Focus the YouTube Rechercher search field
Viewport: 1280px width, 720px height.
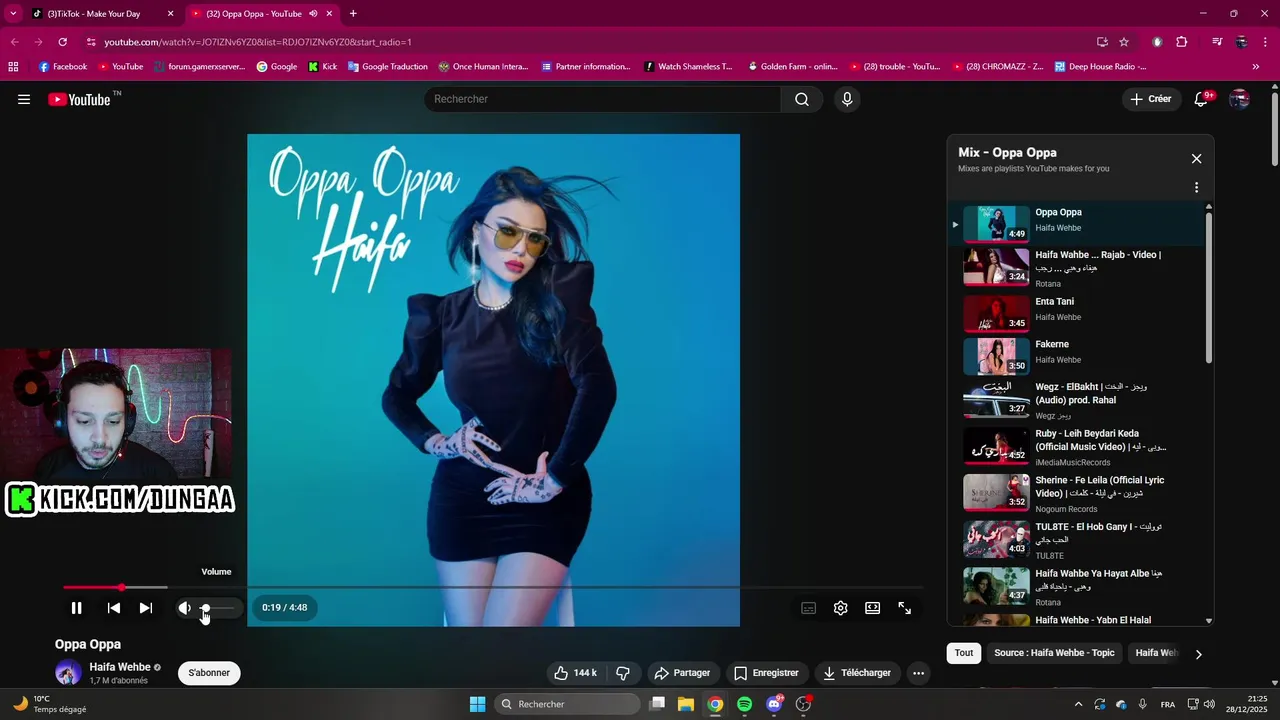click(x=603, y=99)
